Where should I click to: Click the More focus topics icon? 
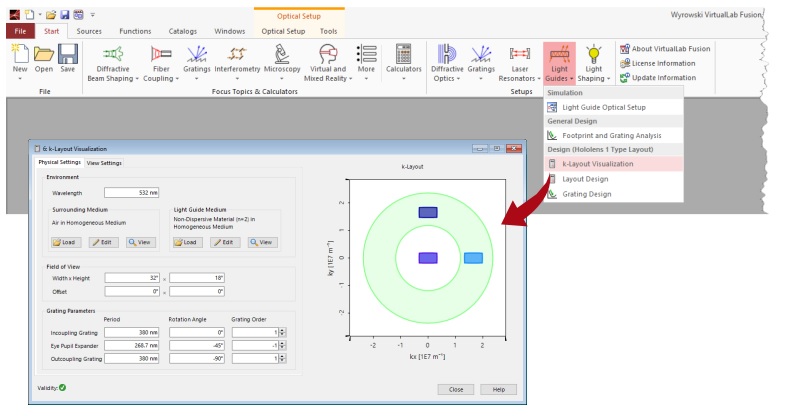pyautogui.click(x=366, y=54)
